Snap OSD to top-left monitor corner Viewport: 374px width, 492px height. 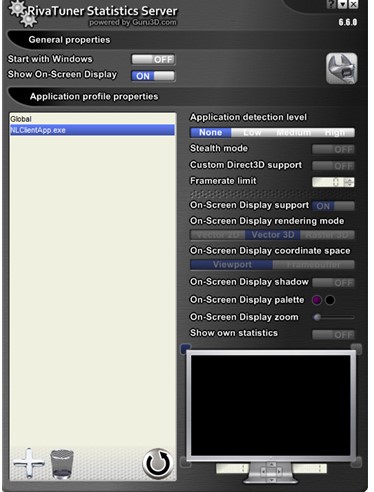[186, 349]
